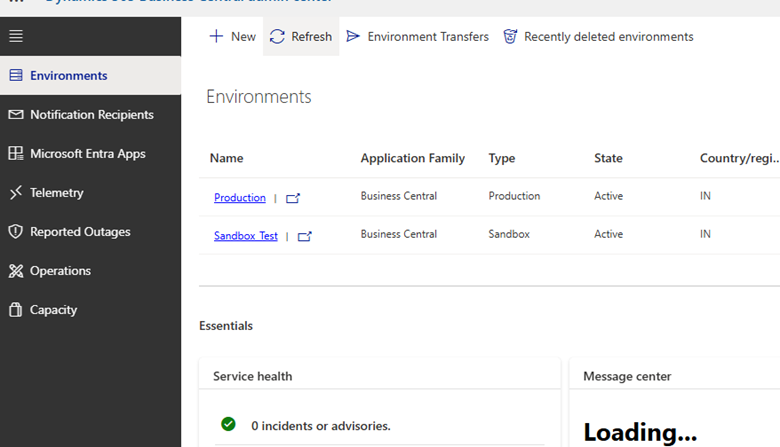
Task: Click the Environment Transfers arrow icon
Action: [x=353, y=36]
